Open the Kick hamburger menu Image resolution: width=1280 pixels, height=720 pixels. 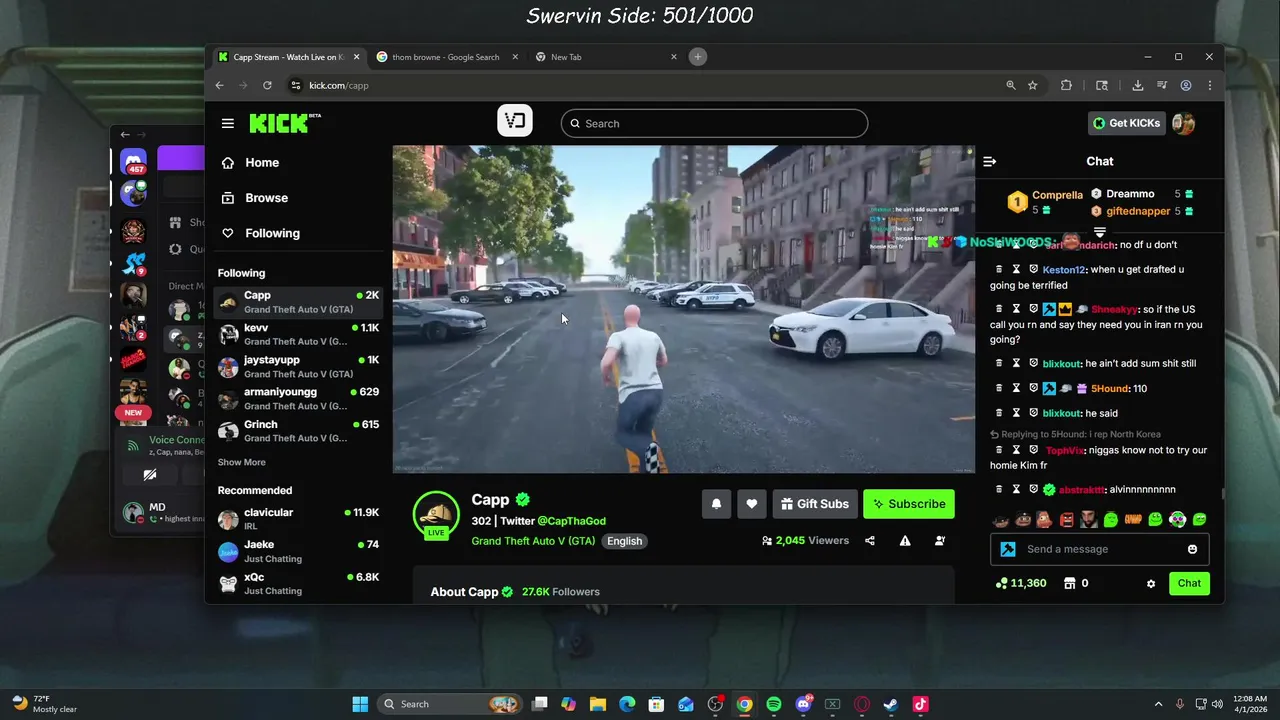click(228, 123)
